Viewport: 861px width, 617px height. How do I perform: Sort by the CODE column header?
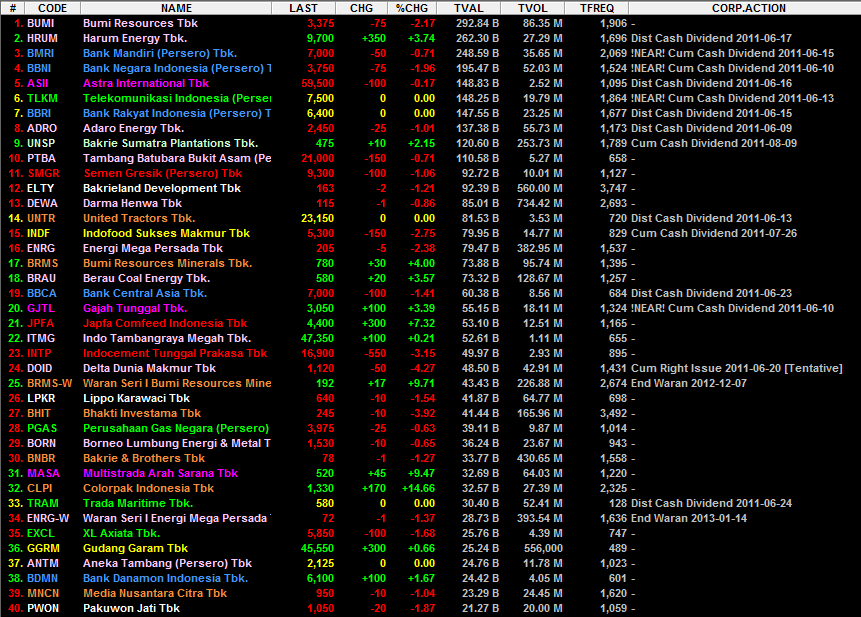[x=53, y=8]
